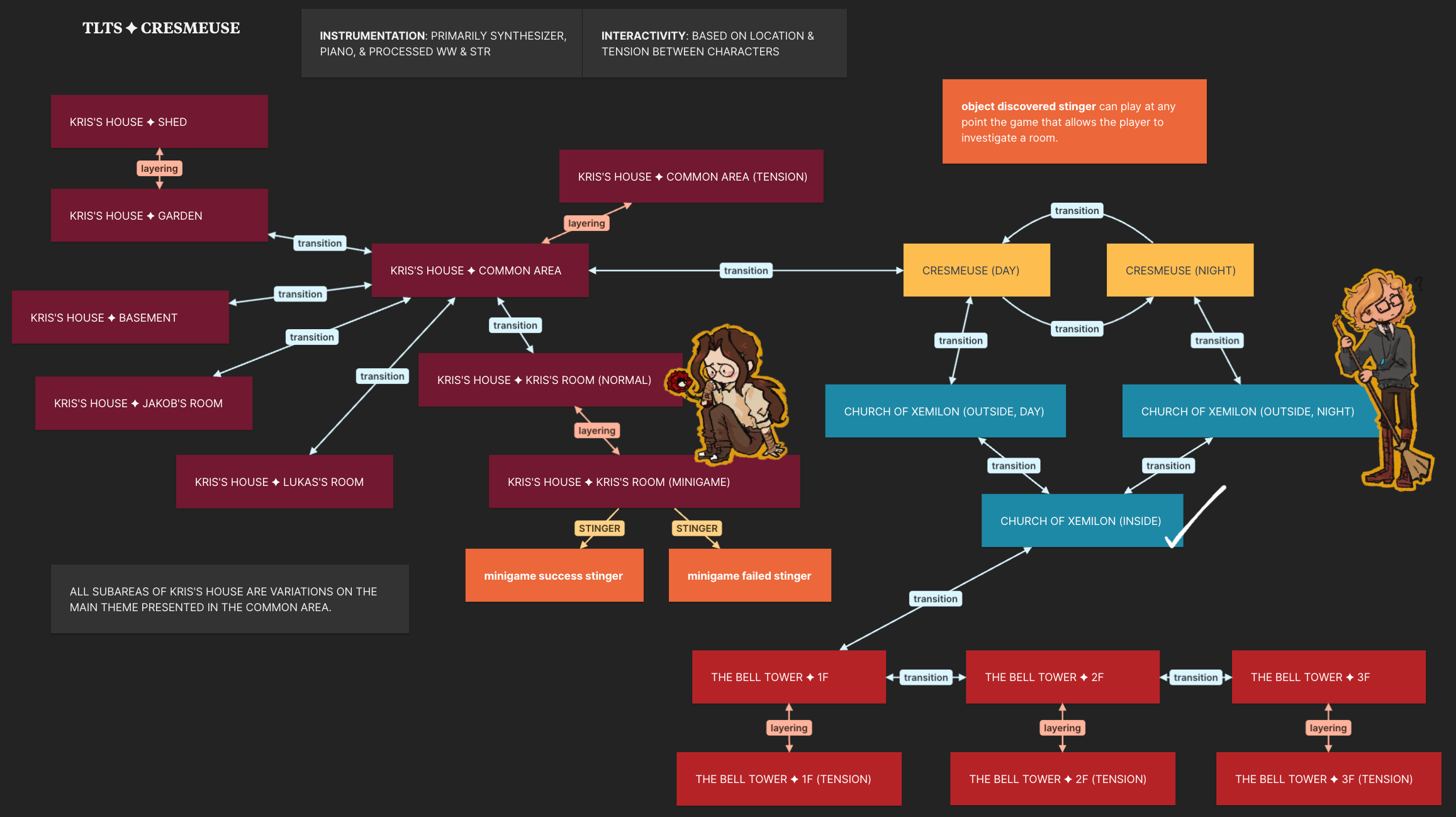Click THE BELL TOWER ✦ 2F (TENSION) box
This screenshot has width=1456, height=817.
point(1063,779)
